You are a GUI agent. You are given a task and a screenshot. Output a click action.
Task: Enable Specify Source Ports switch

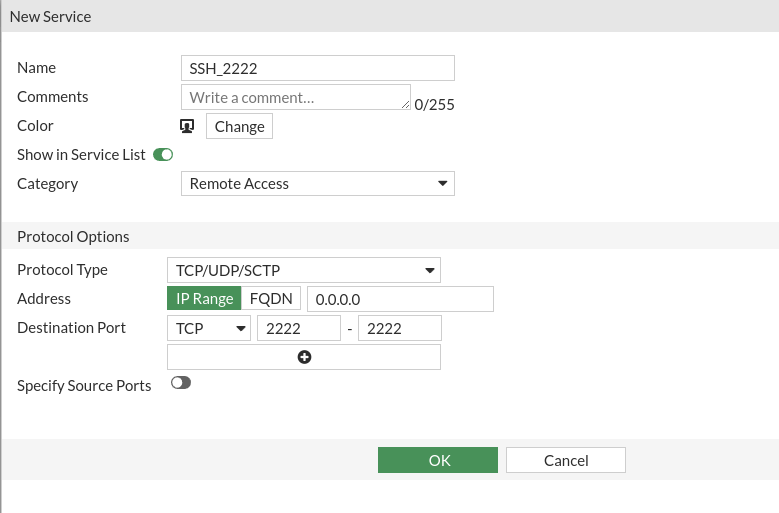181,382
